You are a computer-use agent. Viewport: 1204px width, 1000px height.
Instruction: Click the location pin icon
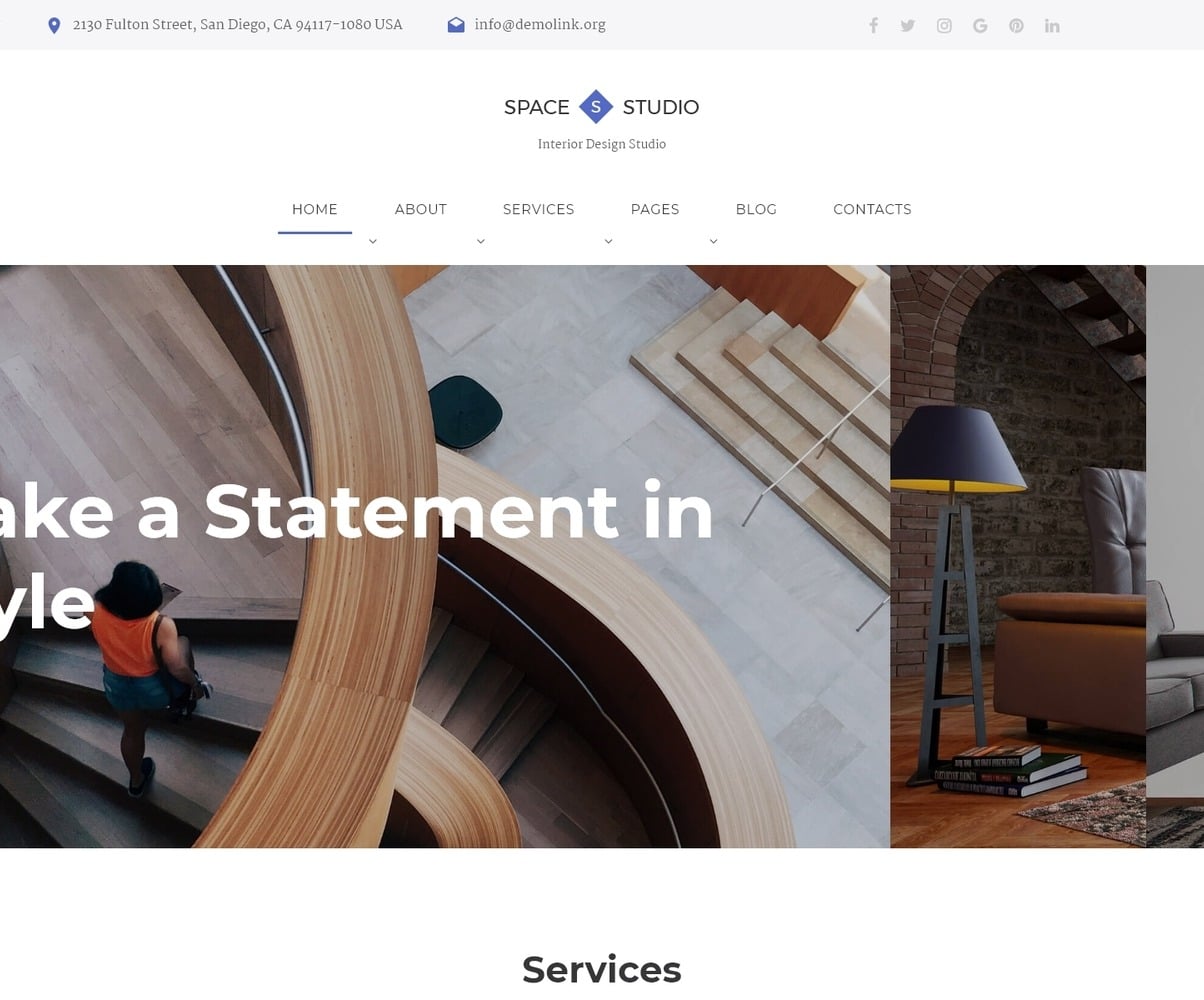tap(54, 25)
